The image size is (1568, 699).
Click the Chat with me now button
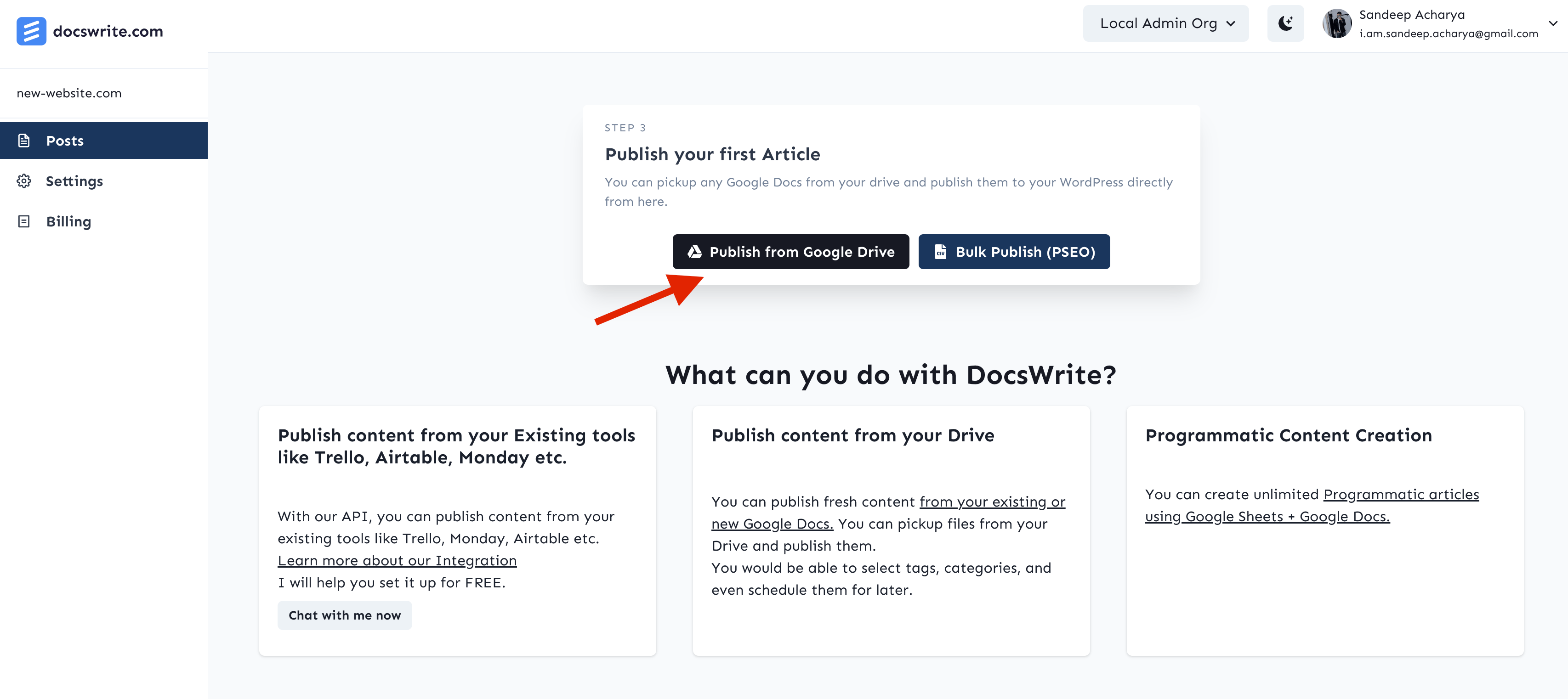coord(345,615)
